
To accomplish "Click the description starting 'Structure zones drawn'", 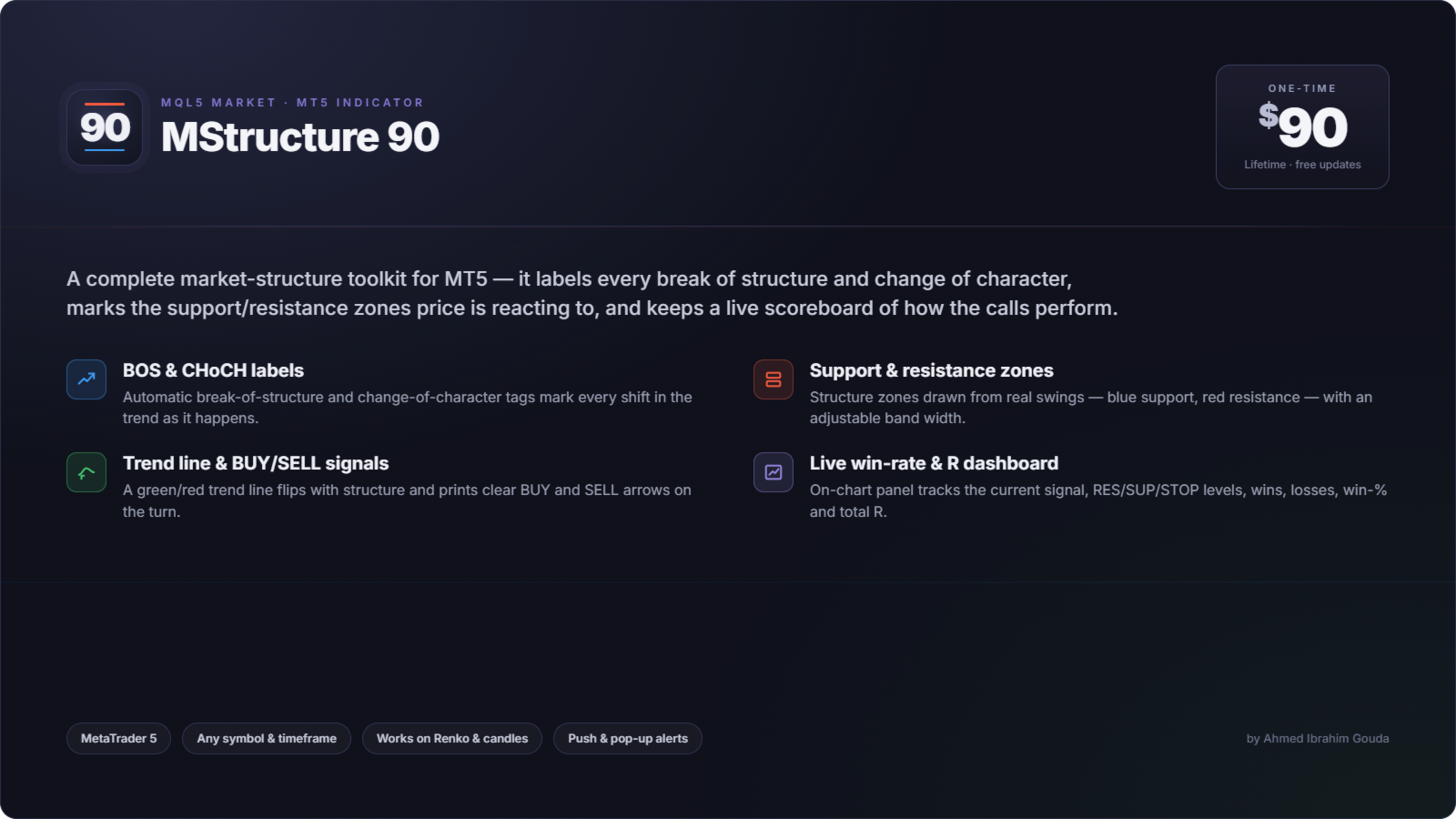I will (x=1091, y=408).
